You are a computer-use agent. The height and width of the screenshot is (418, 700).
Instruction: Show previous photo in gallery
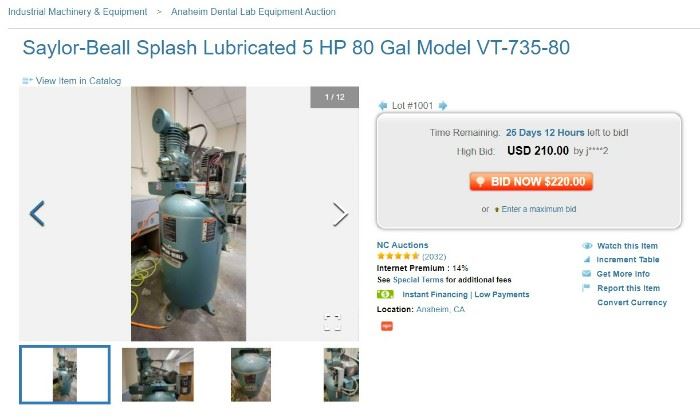(37, 213)
